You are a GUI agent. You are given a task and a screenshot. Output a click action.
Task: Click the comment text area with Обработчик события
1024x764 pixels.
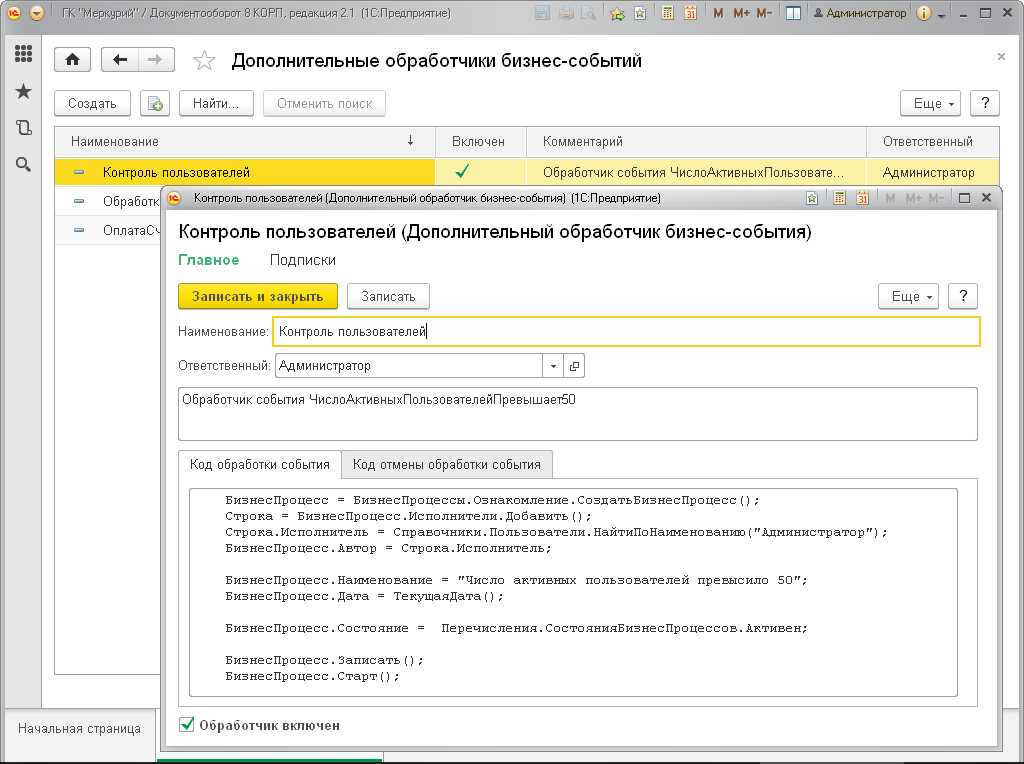[x=577, y=414]
